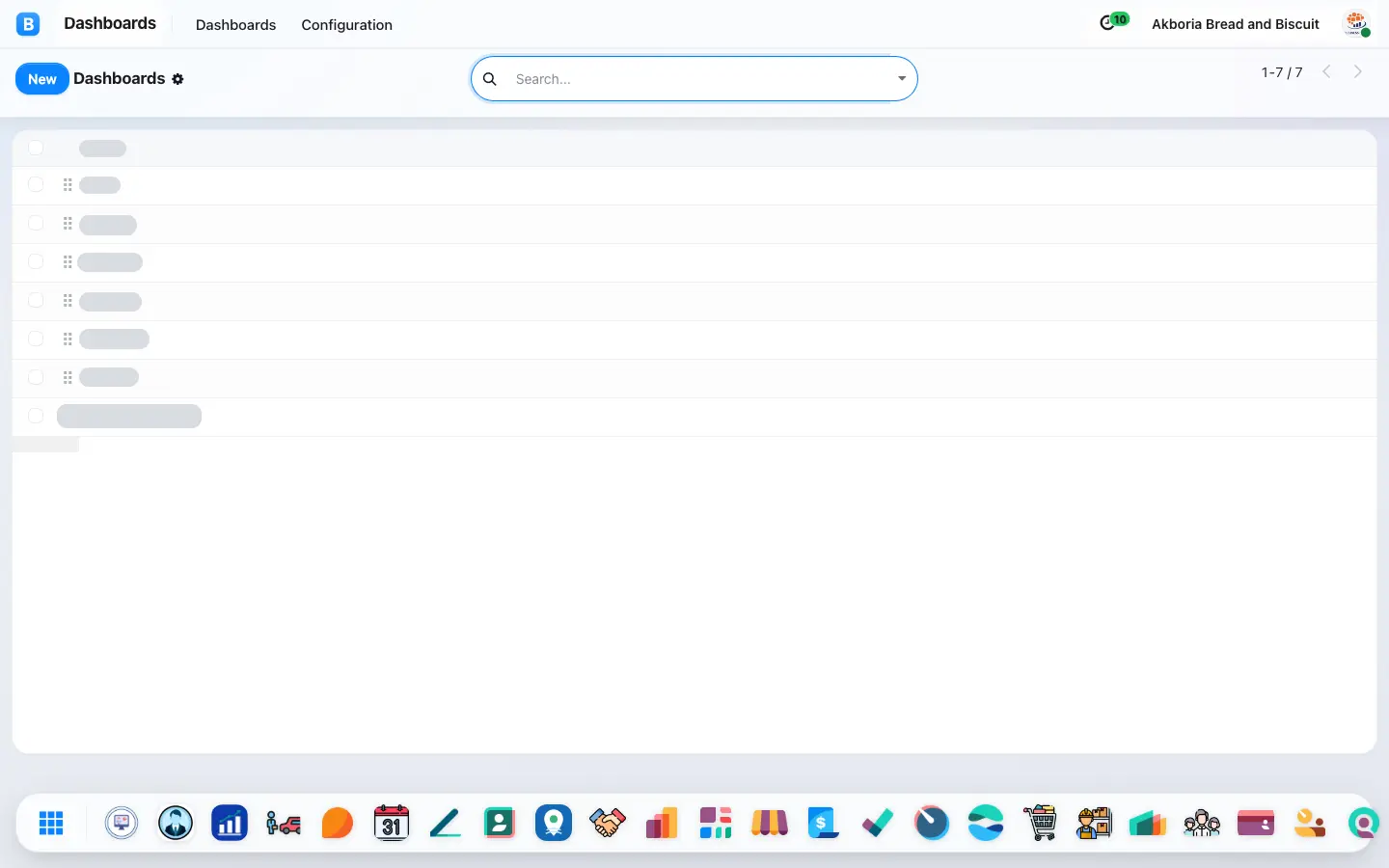Open the calendar app showing 31
This screenshot has height=868, width=1389.
coord(392,823)
